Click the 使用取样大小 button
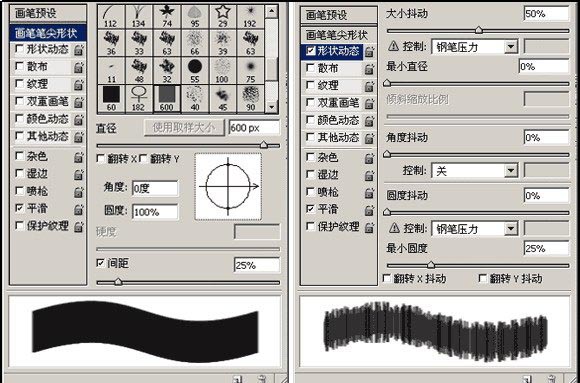 [x=184, y=128]
